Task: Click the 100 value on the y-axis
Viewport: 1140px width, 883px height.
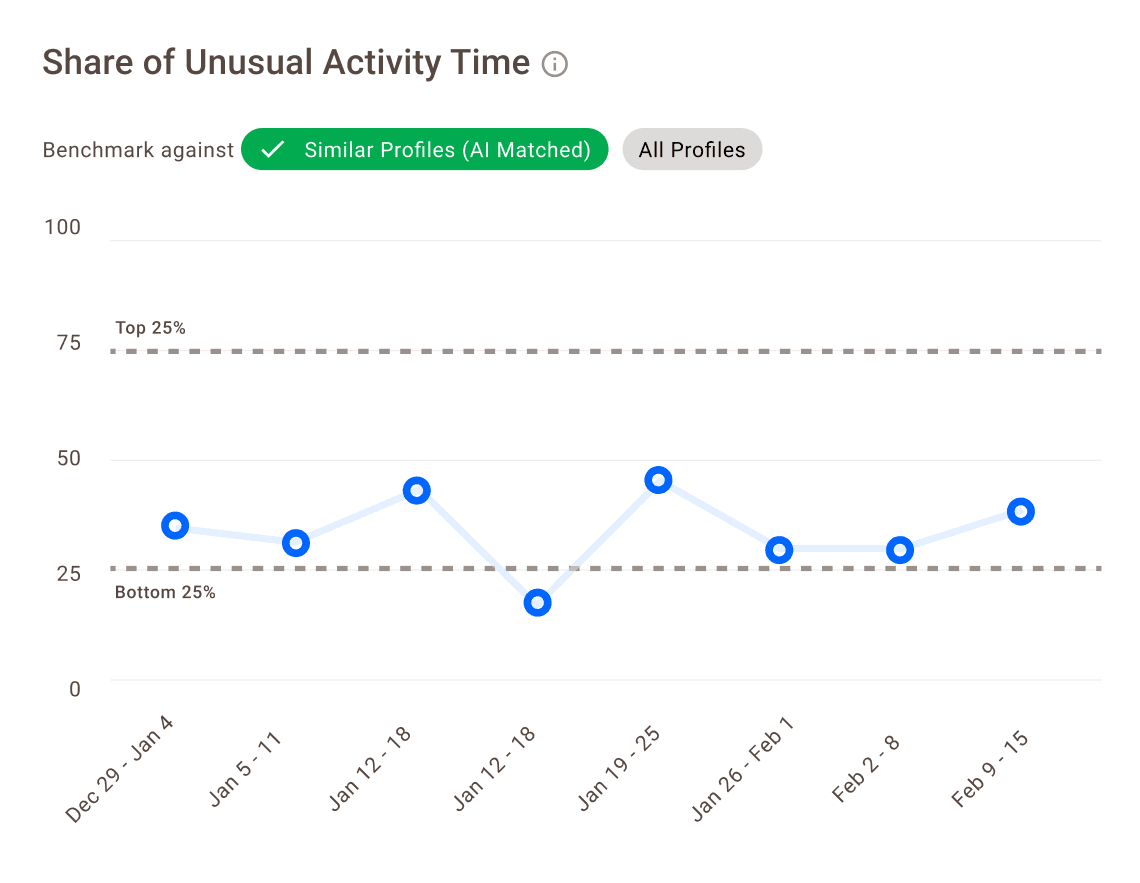Action: [x=62, y=228]
